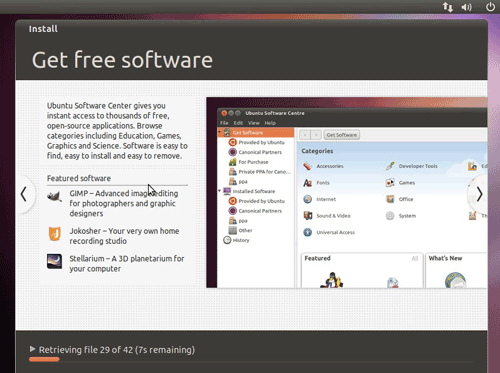
Task: Open the network connections indicator in top panel
Action: 448,7
